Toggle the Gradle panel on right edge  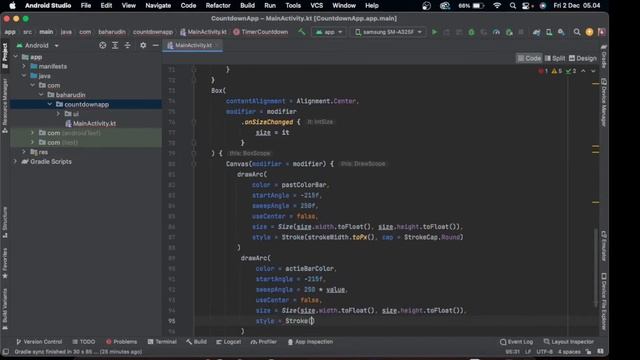coord(604,56)
